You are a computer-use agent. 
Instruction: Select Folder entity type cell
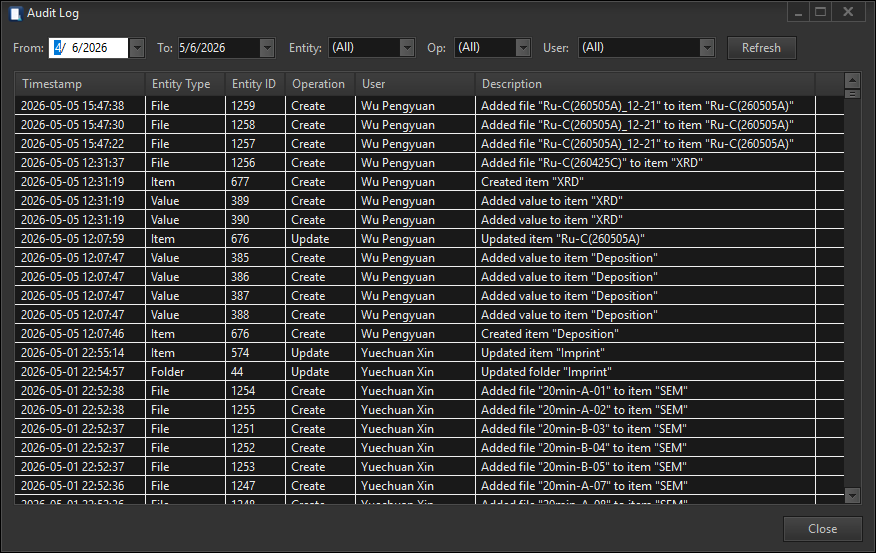point(185,371)
